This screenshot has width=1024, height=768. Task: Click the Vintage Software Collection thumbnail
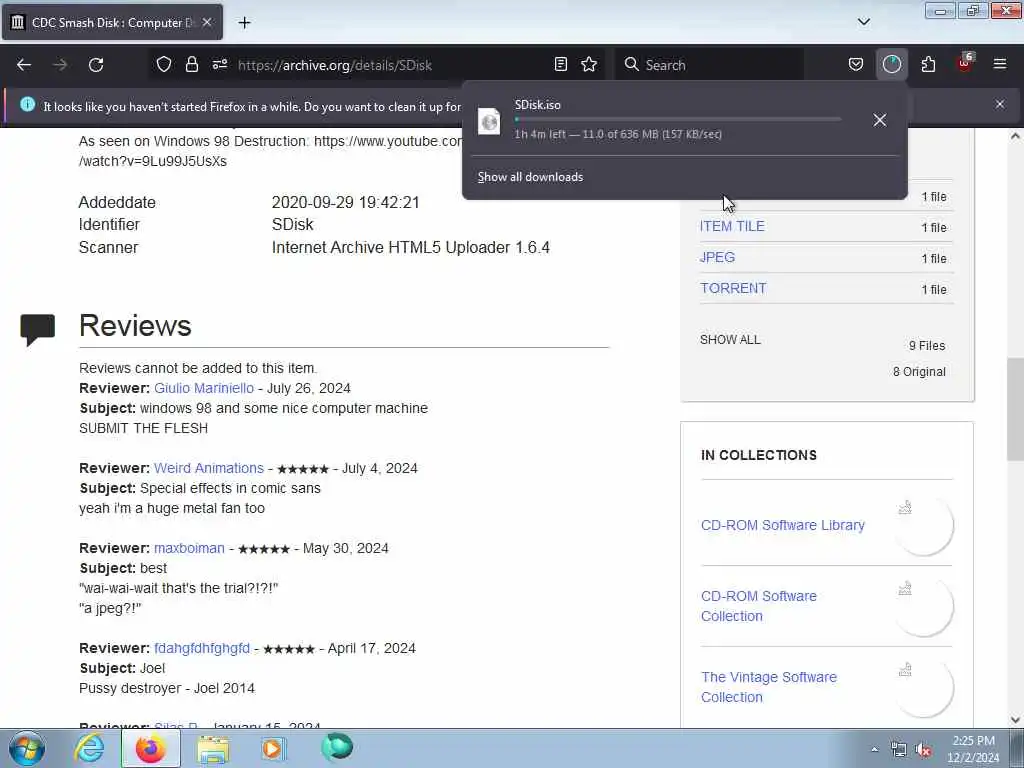(x=923, y=688)
